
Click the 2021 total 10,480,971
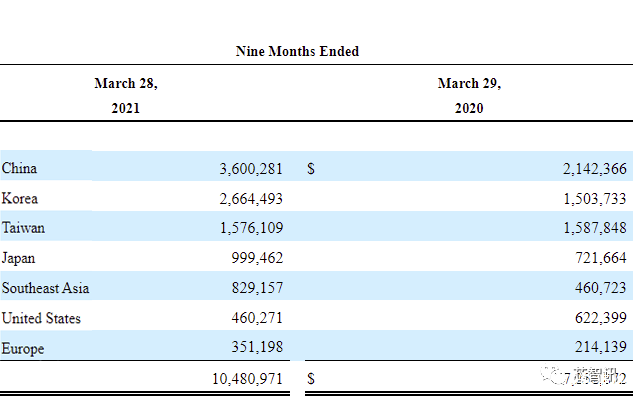tap(247, 379)
